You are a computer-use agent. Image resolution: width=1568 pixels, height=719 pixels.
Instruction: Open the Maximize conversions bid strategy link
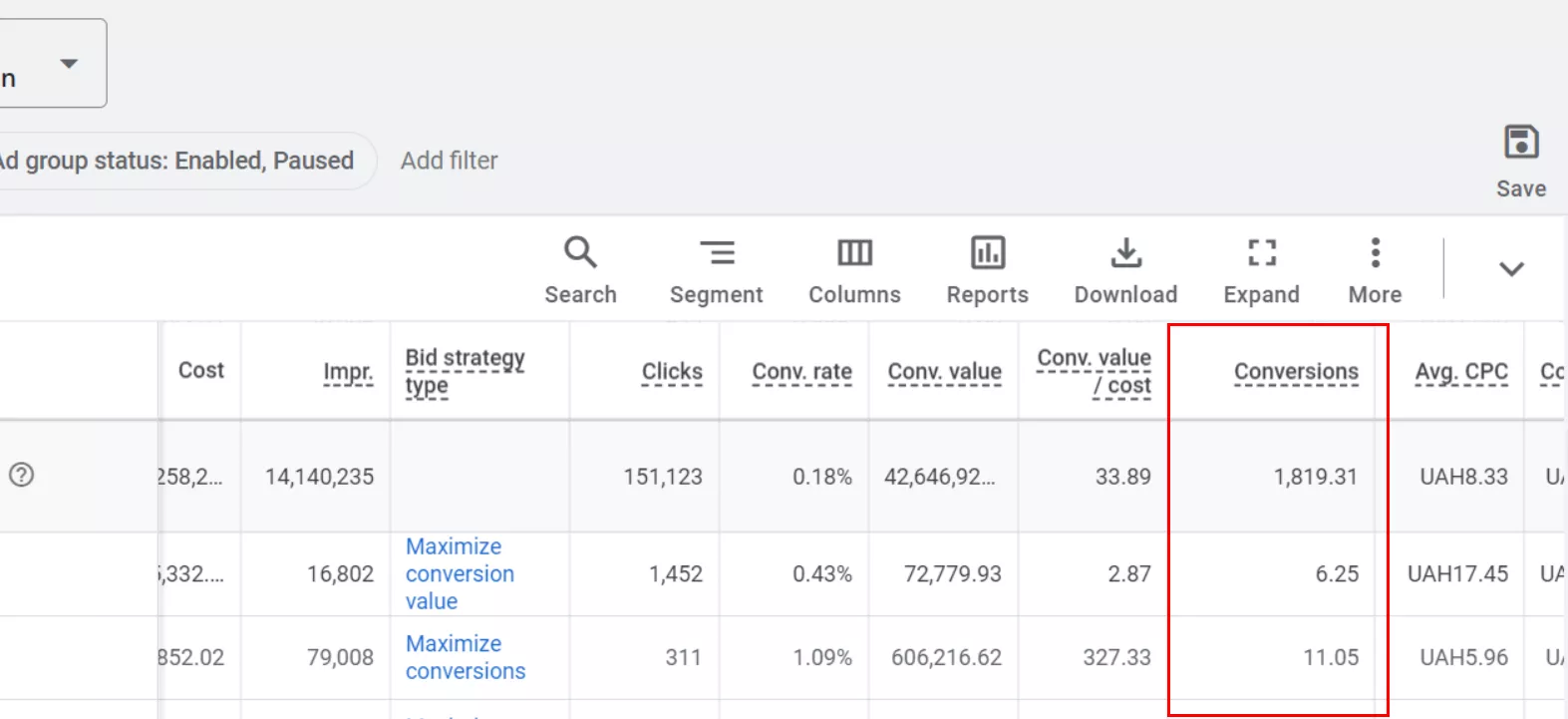[x=465, y=657]
